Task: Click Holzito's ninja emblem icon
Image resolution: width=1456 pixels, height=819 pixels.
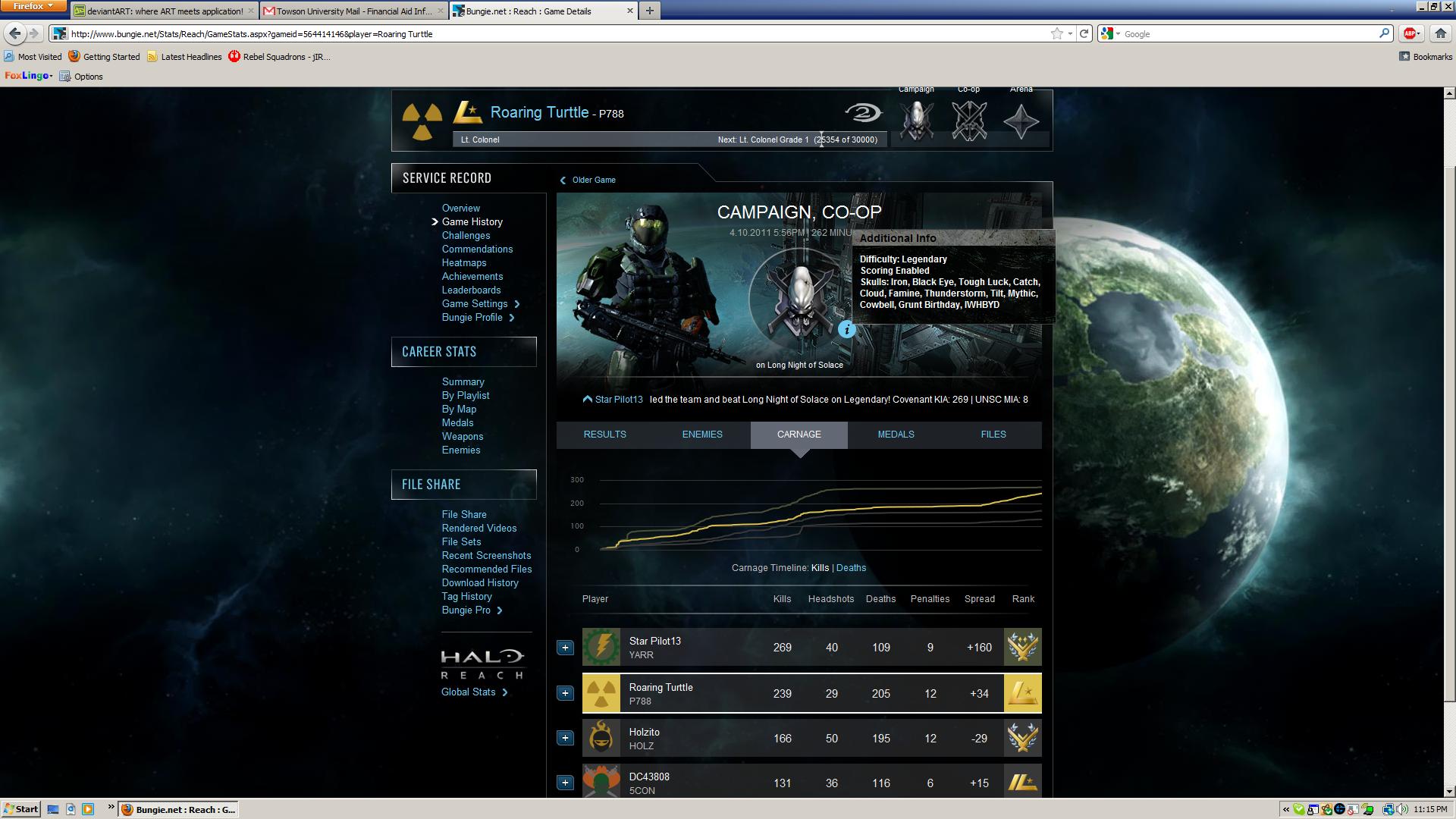Action: pos(601,738)
